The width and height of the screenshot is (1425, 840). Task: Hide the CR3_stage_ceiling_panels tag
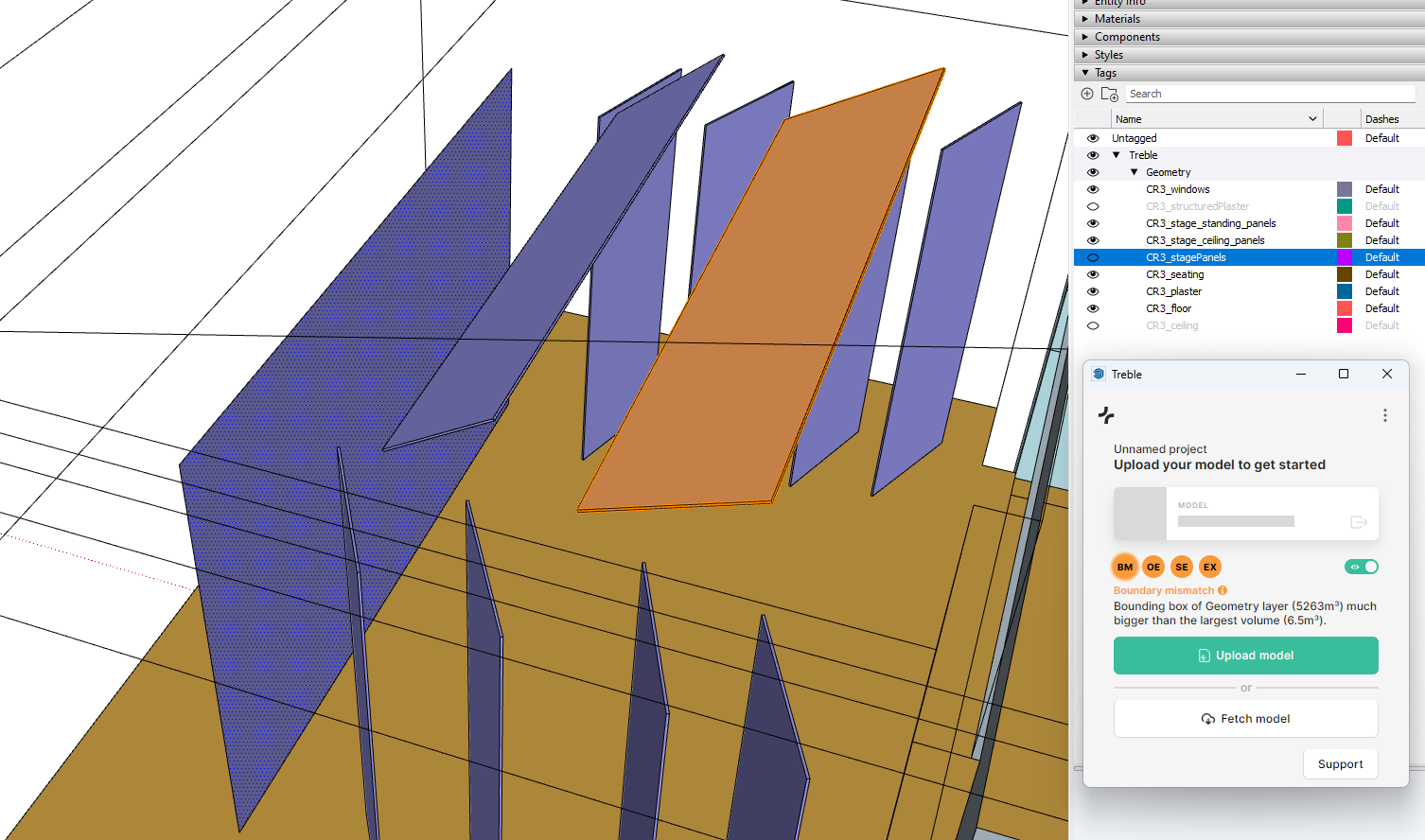pos(1093,240)
